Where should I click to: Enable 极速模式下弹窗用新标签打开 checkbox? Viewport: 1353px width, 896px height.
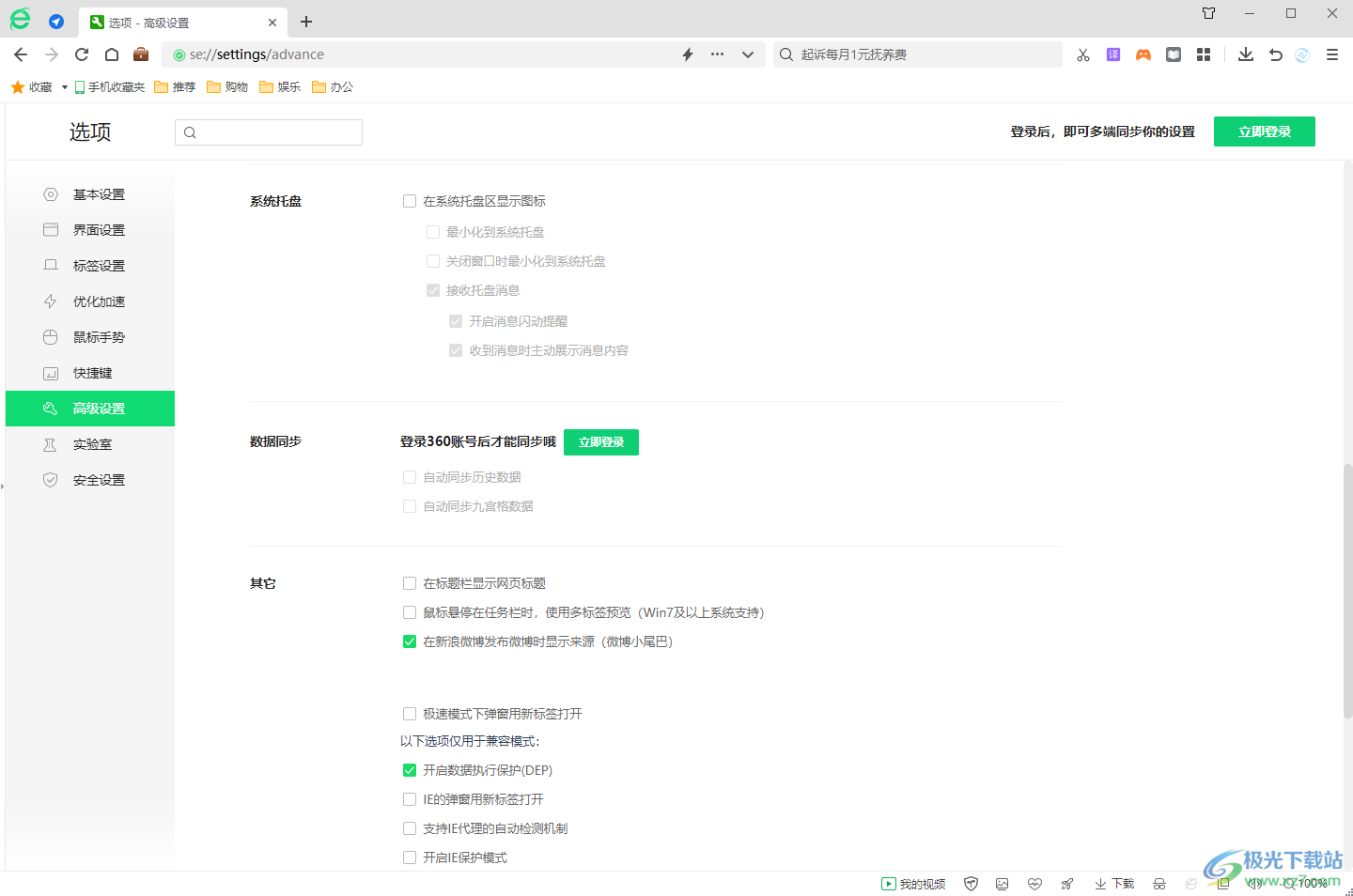point(410,714)
